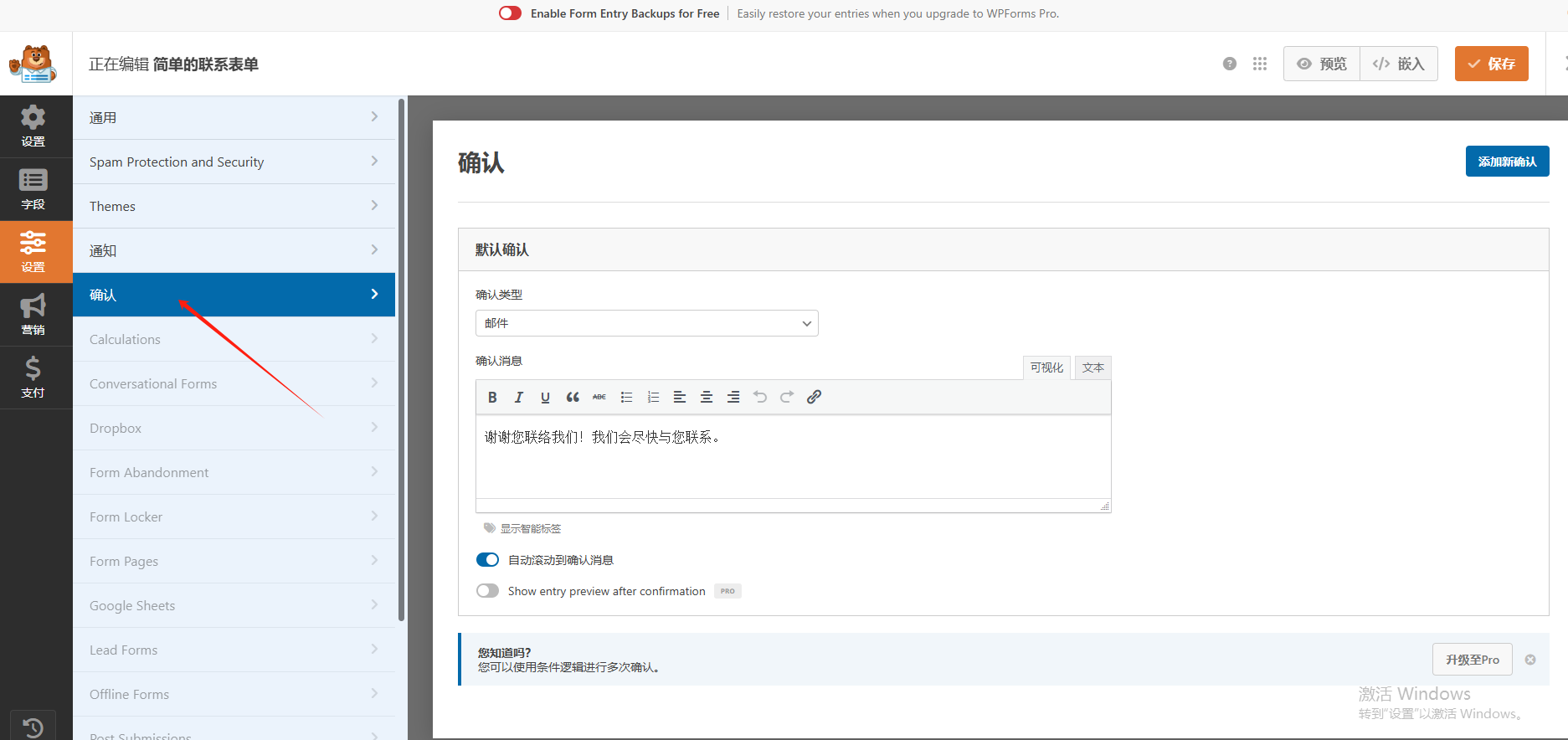The height and width of the screenshot is (740, 1568).
Task: Click the smart tags tag icon
Action: tap(490, 528)
